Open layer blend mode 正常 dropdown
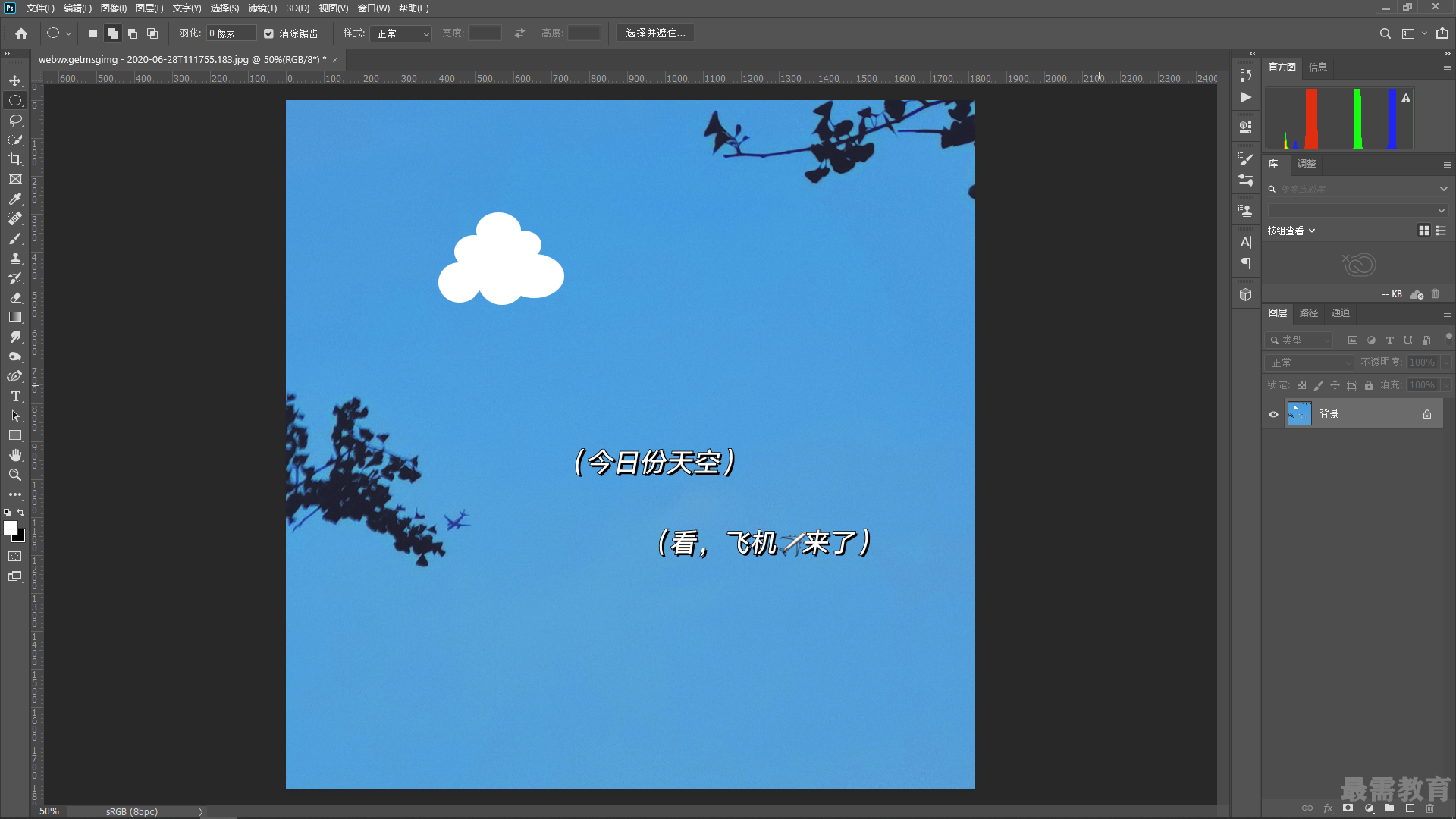The height and width of the screenshot is (819, 1456). [x=1309, y=362]
